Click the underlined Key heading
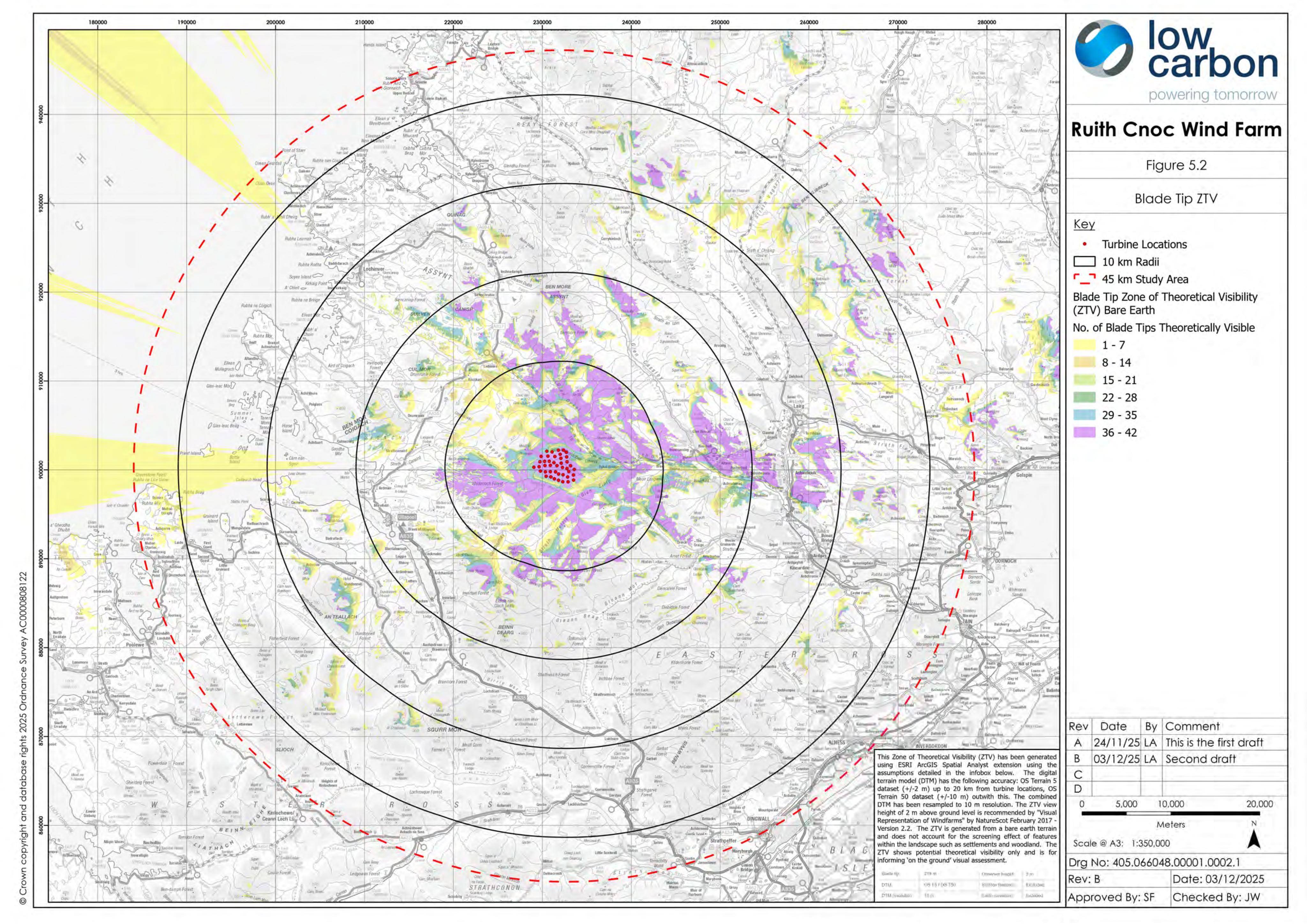The width and height of the screenshot is (1307, 924). 1084,224
